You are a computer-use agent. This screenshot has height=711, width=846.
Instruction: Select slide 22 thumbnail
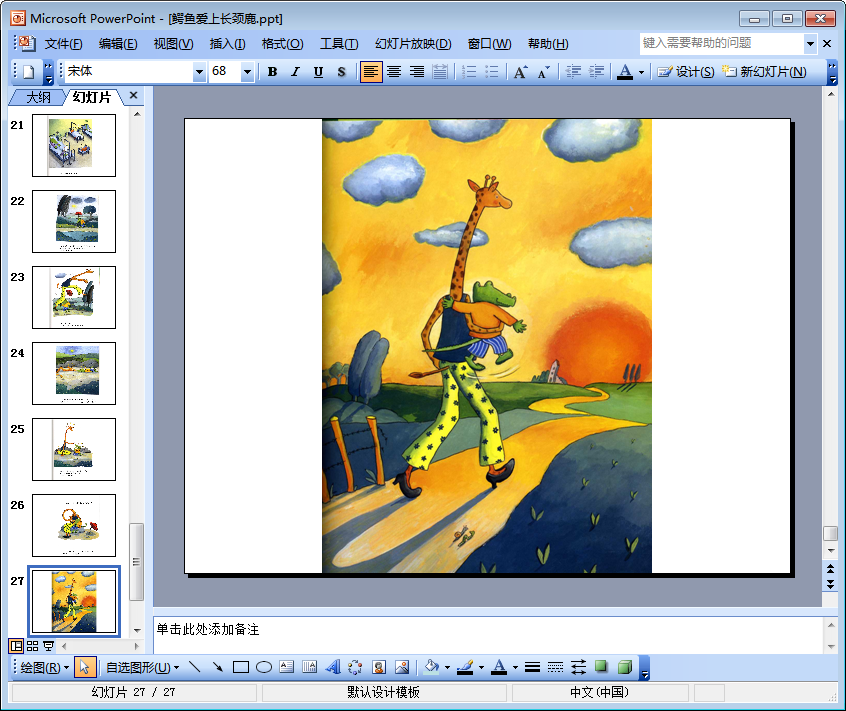(x=74, y=221)
